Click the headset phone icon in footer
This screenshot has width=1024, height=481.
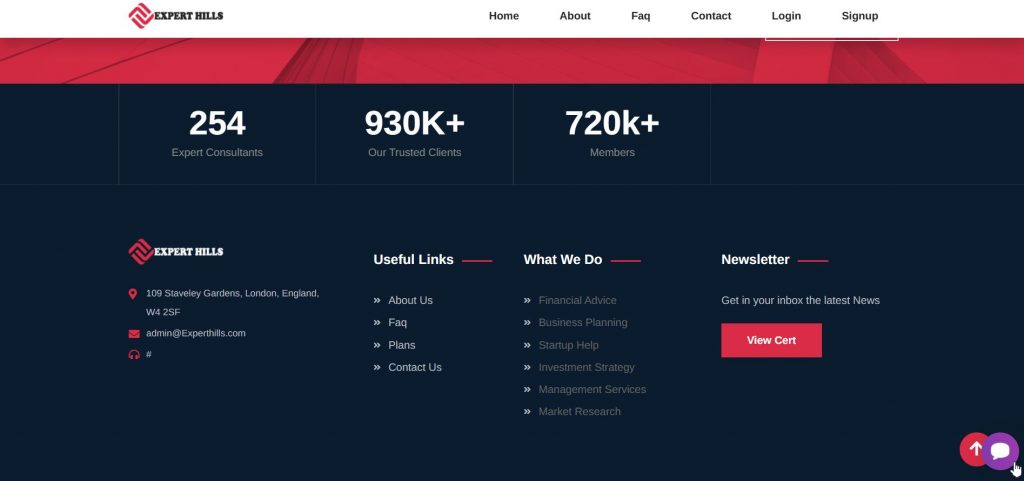click(x=133, y=355)
